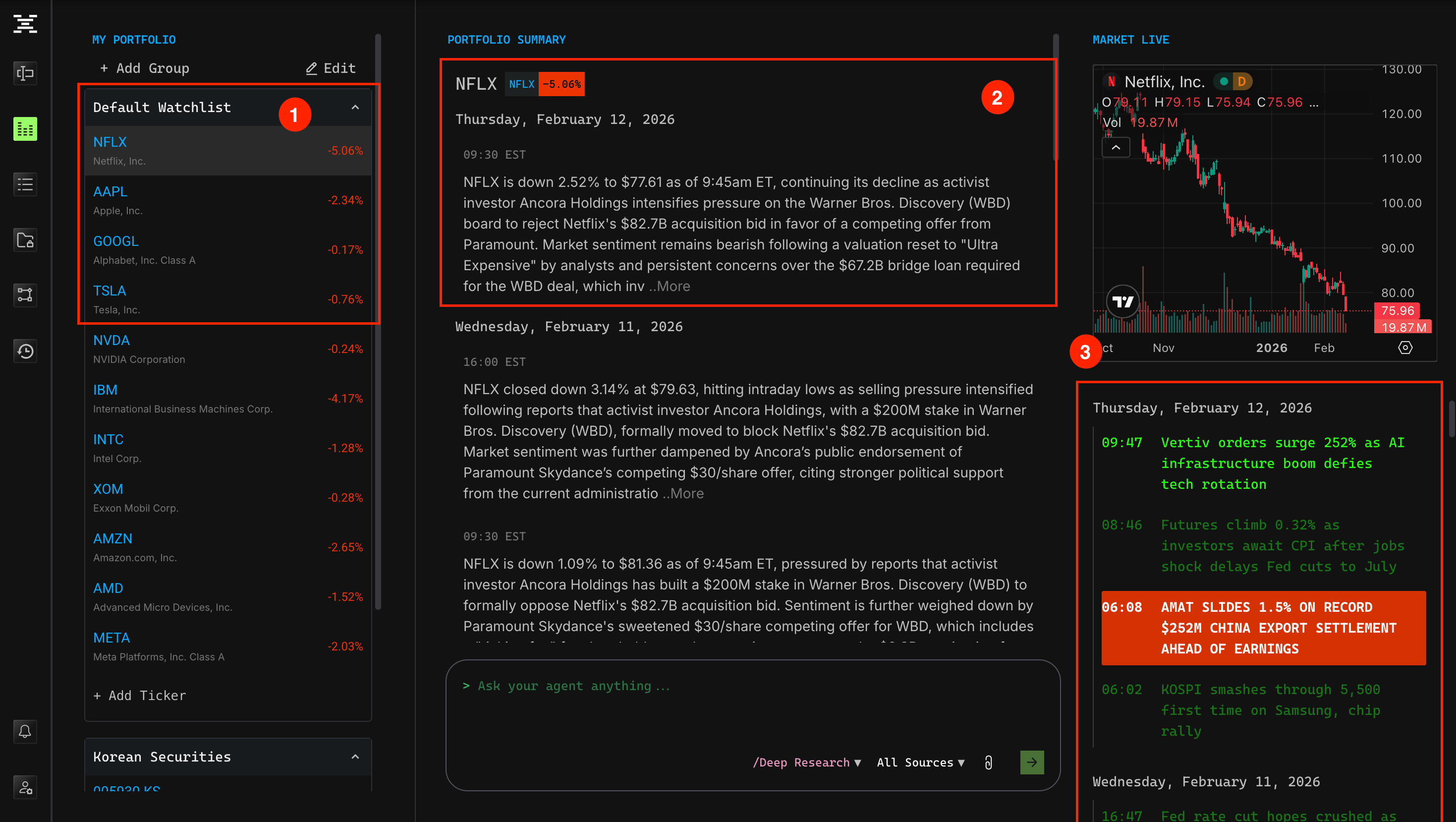Open the user account icon

(x=25, y=787)
